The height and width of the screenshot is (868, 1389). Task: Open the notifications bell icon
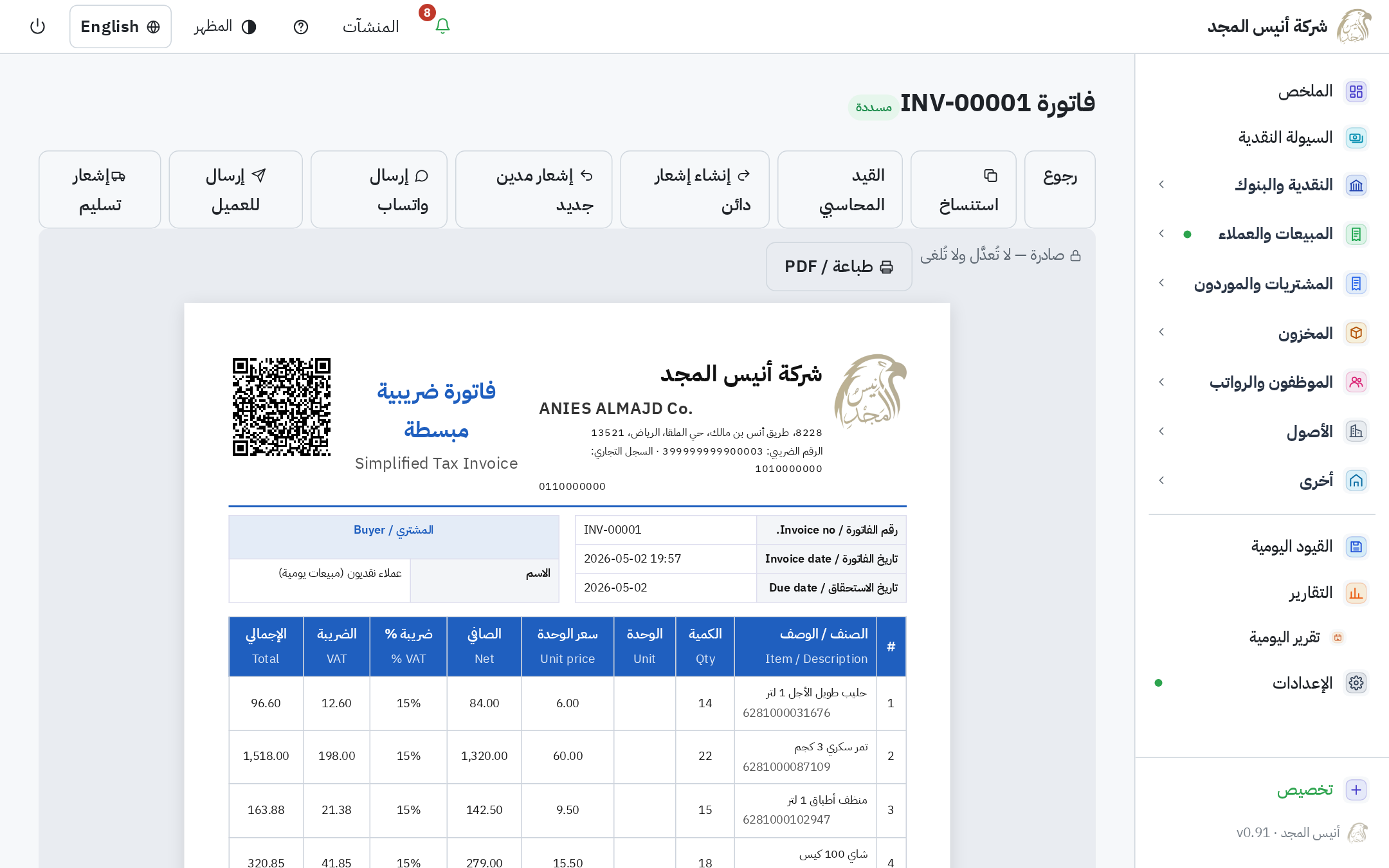pos(442,26)
